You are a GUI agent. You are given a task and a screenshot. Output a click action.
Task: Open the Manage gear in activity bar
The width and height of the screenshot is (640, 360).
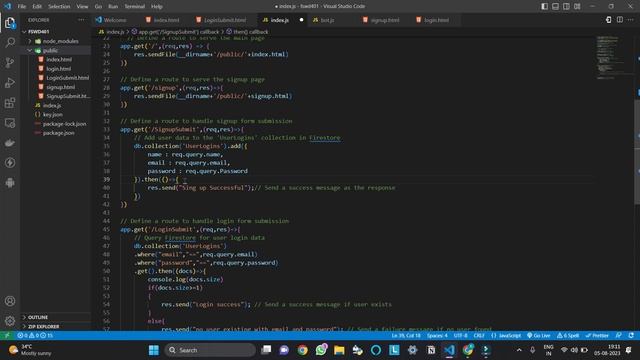point(10,321)
